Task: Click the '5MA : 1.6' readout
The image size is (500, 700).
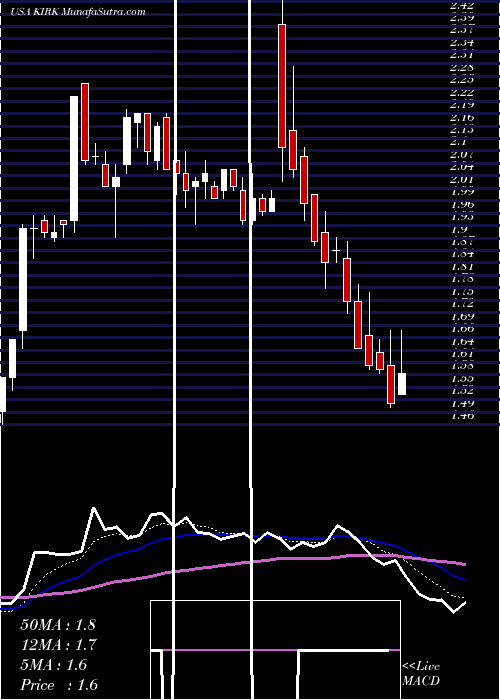Action: pyautogui.click(x=54, y=665)
